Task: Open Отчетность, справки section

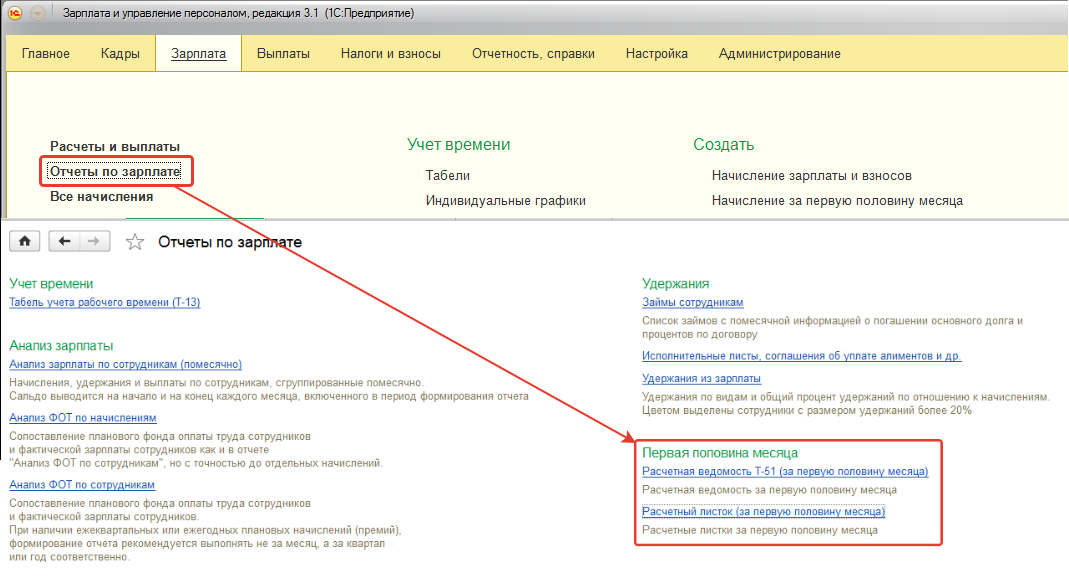Action: [533, 54]
